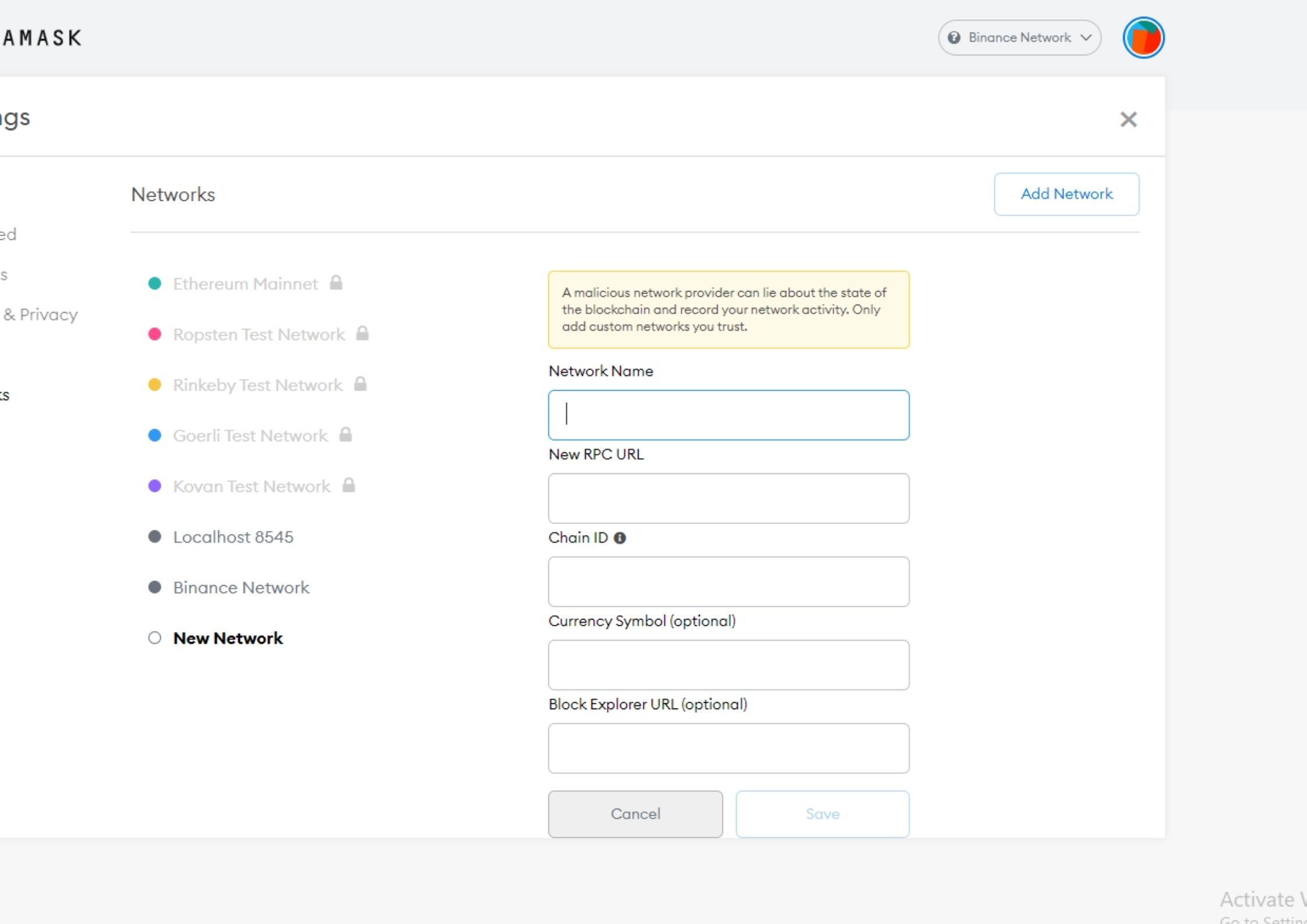Click the gray dot for Binance Network
The width and height of the screenshot is (1307, 924).
[154, 587]
